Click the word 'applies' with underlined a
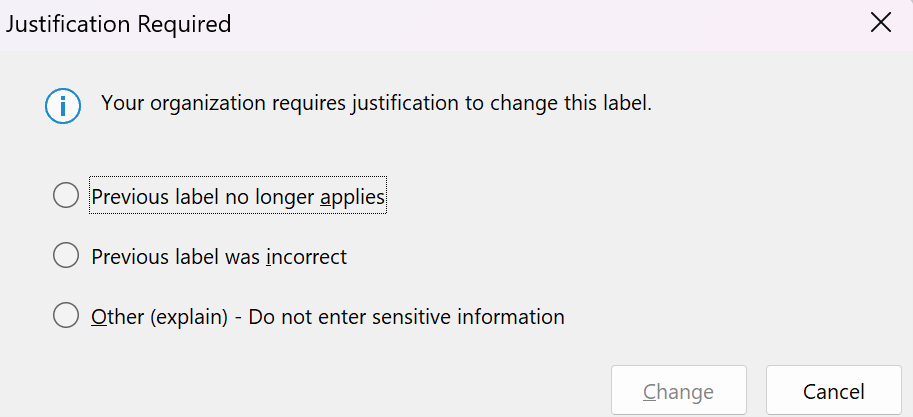The width and height of the screenshot is (913, 417). point(352,197)
